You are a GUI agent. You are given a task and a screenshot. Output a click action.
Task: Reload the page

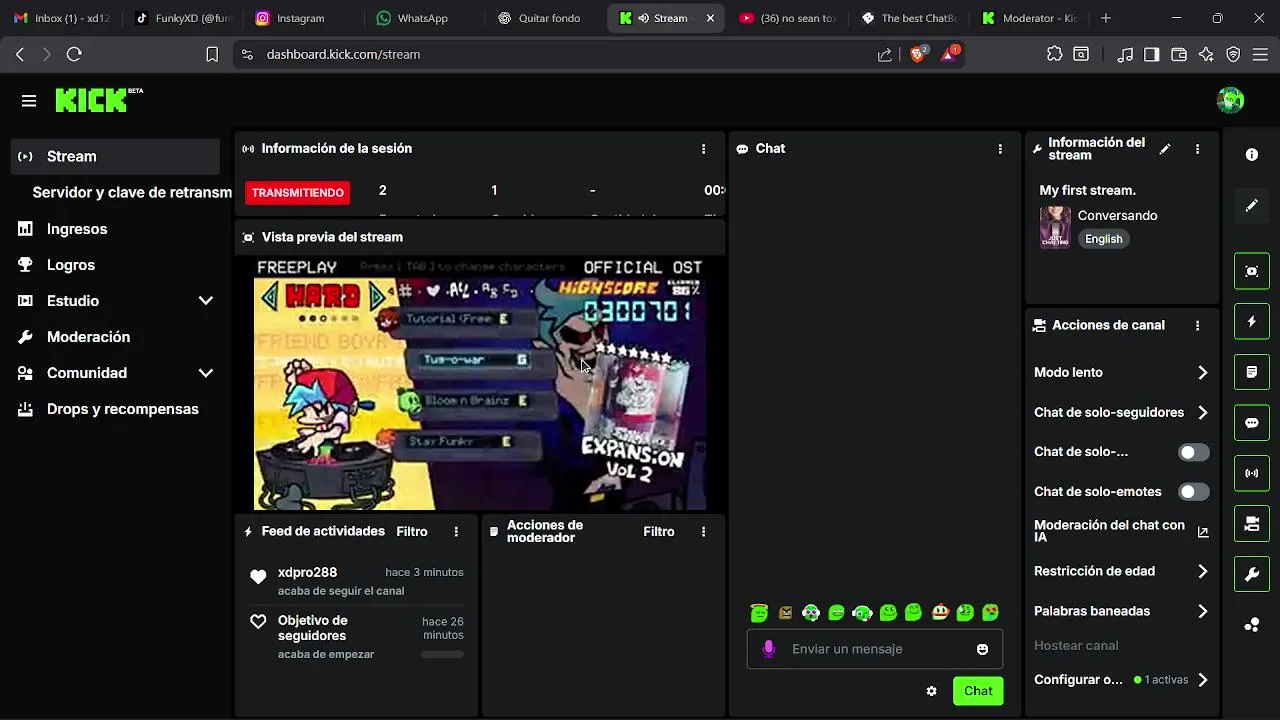pyautogui.click(x=74, y=54)
